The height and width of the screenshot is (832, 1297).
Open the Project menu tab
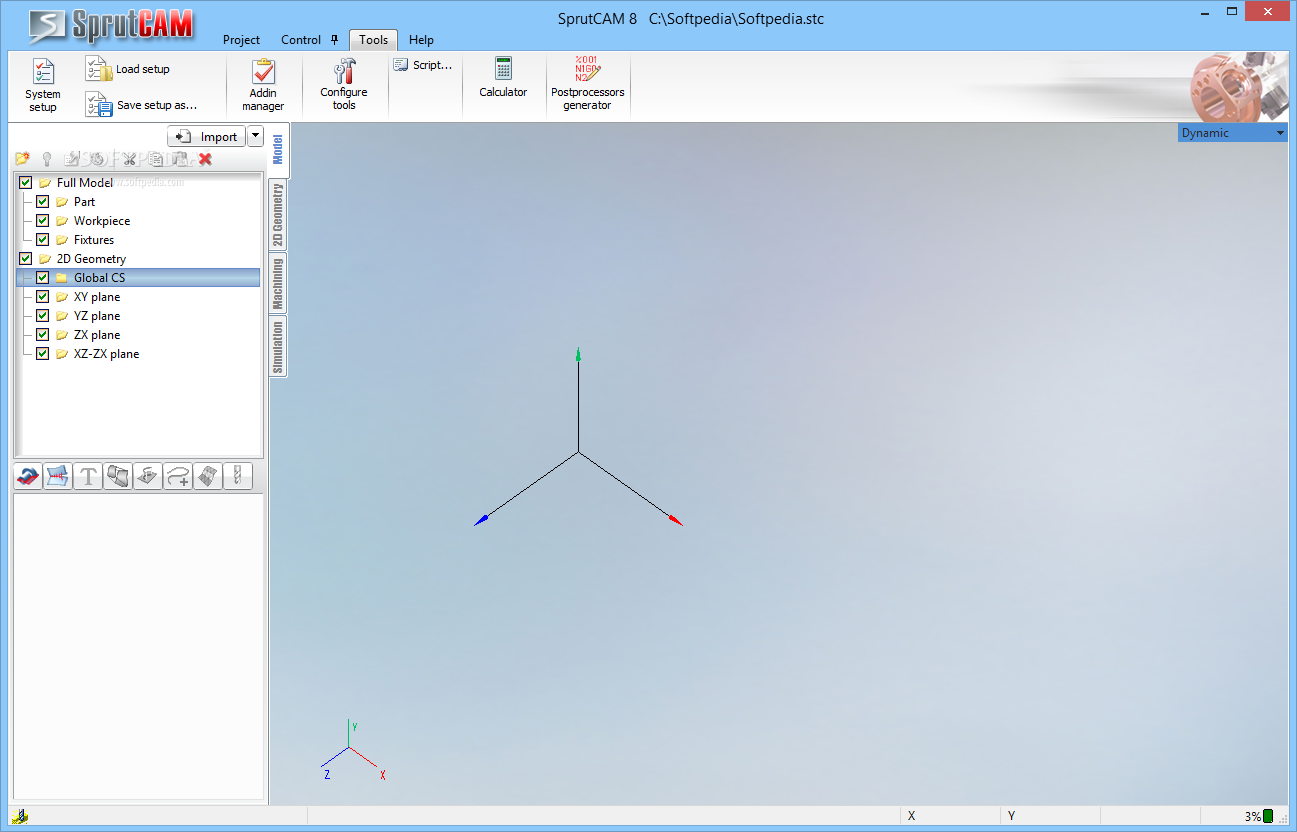241,40
